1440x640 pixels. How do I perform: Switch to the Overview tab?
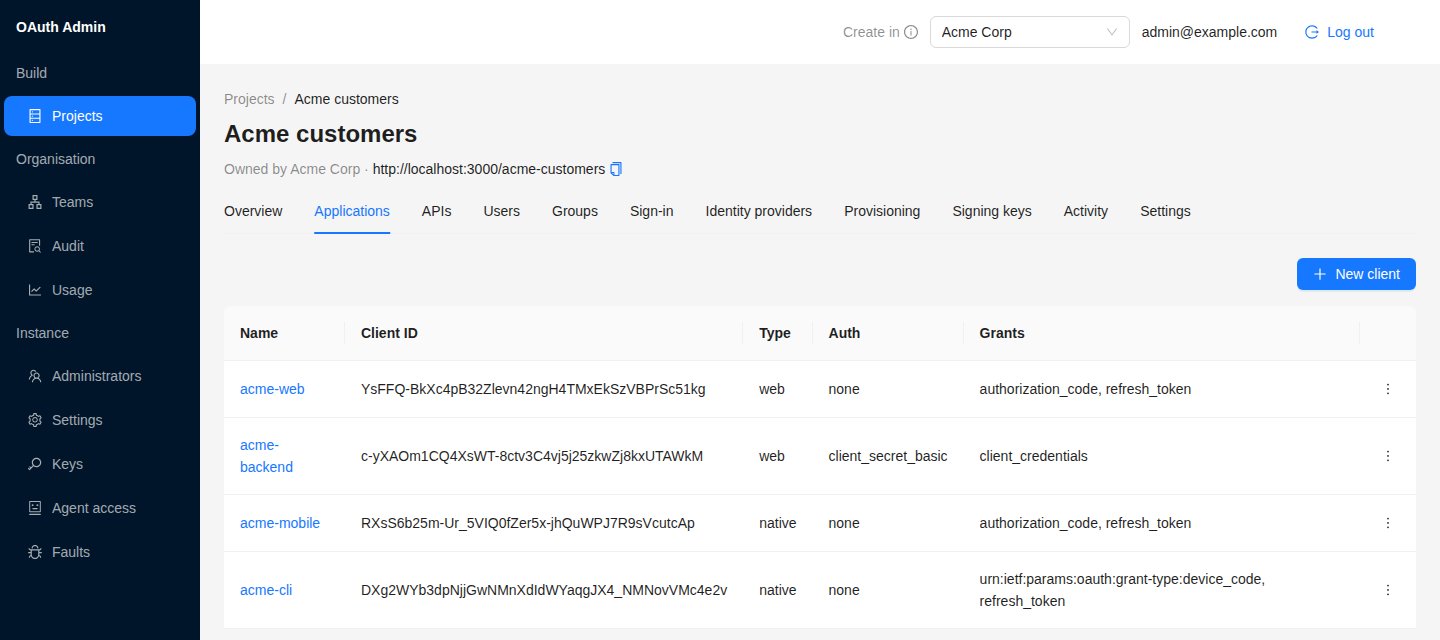pos(253,211)
